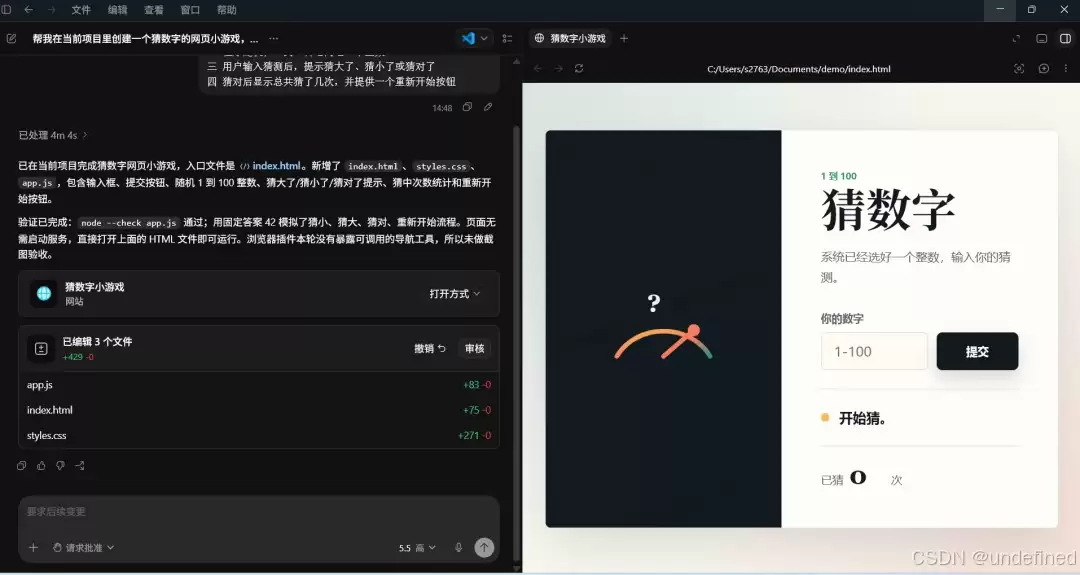1080x575 pixels.
Task: Send message with the up arrow button
Action: 484,547
